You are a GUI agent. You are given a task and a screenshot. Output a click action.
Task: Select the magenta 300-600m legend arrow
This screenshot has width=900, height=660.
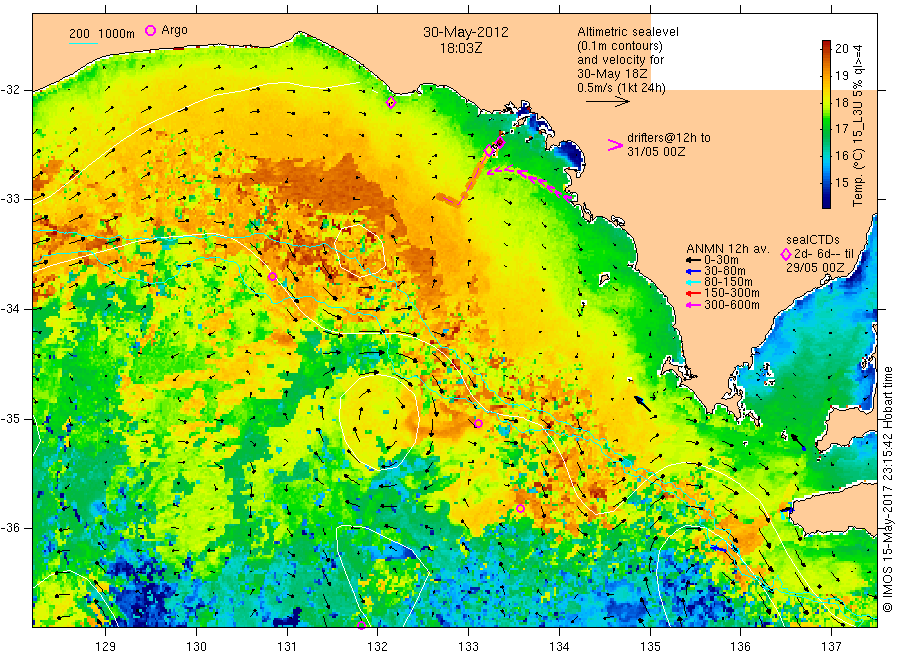693,305
